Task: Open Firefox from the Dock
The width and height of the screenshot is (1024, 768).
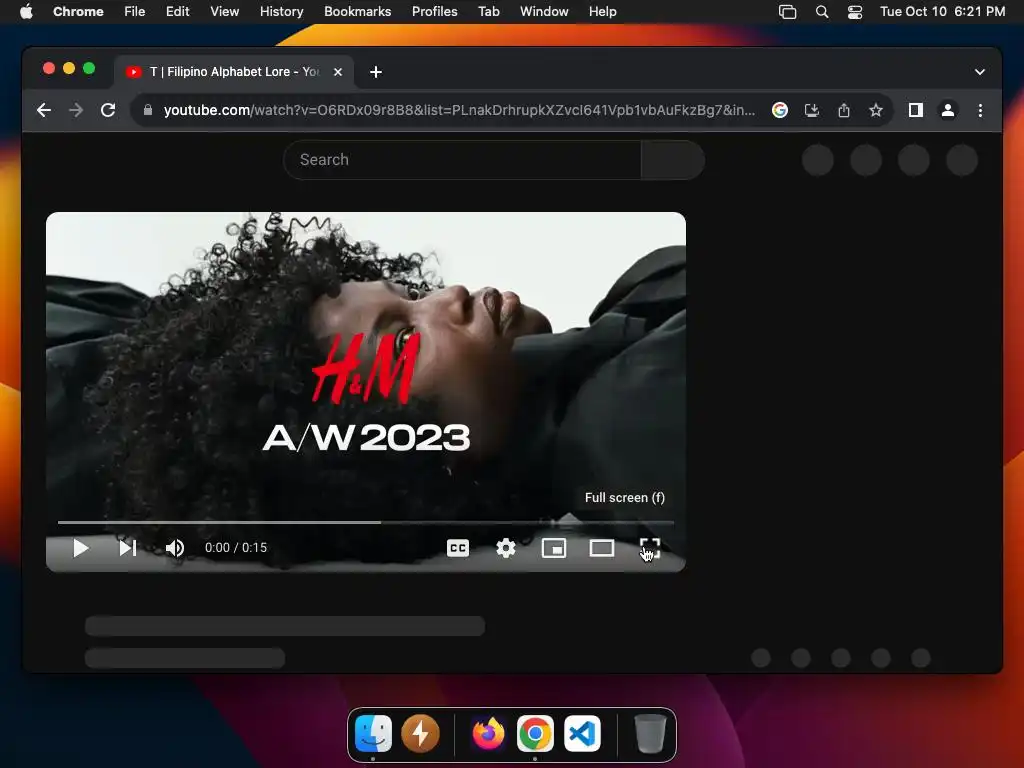Action: (x=488, y=733)
